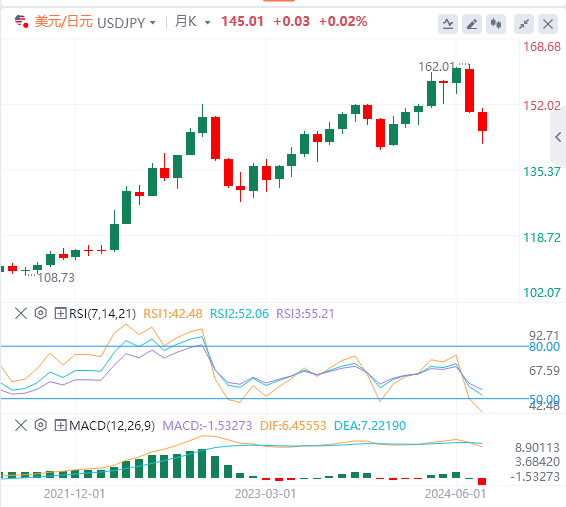The width and height of the screenshot is (566, 507).
Task: Click the 108.73 low price marker
Action: (x=56, y=277)
